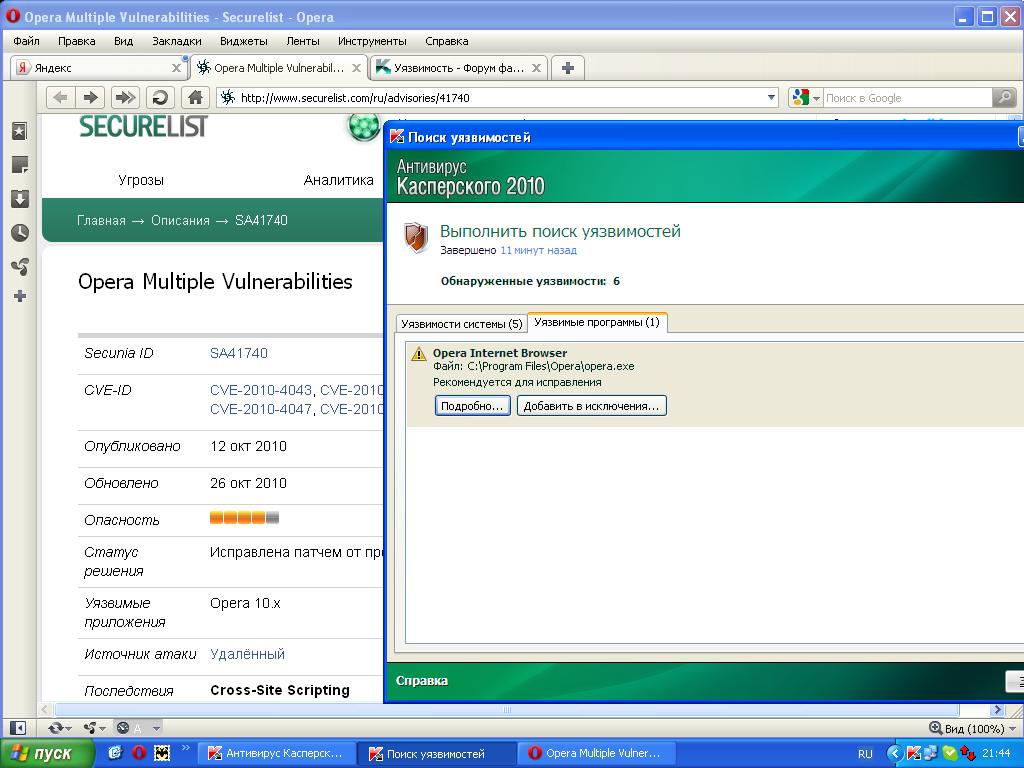Launch Opera from quick launch bar
This screenshot has height=768, width=1024.
tap(138, 753)
